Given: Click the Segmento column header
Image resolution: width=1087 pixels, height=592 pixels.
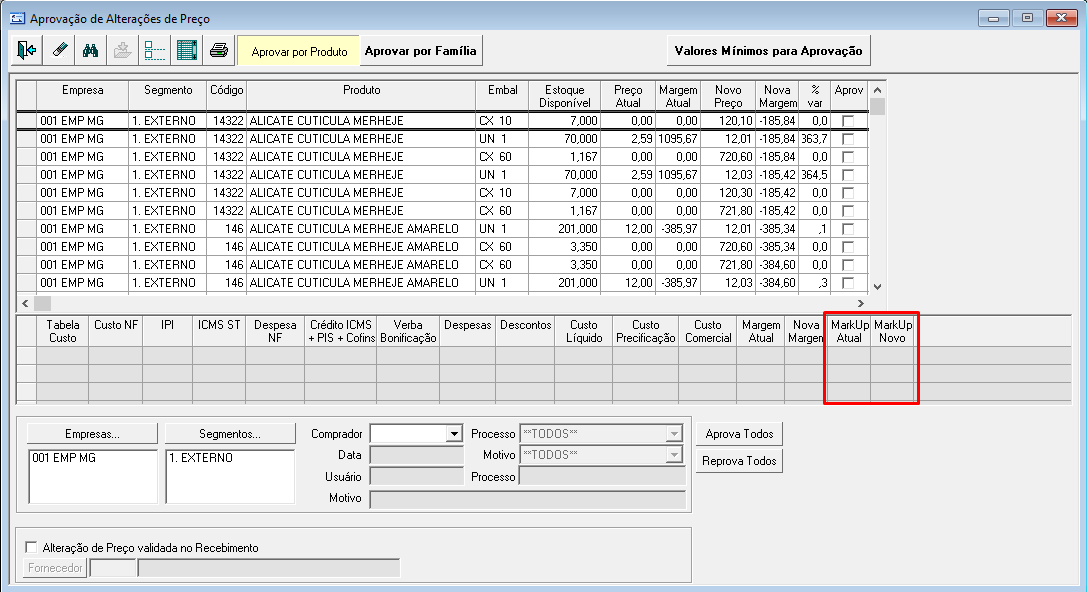Looking at the screenshot, I should click(x=168, y=96).
